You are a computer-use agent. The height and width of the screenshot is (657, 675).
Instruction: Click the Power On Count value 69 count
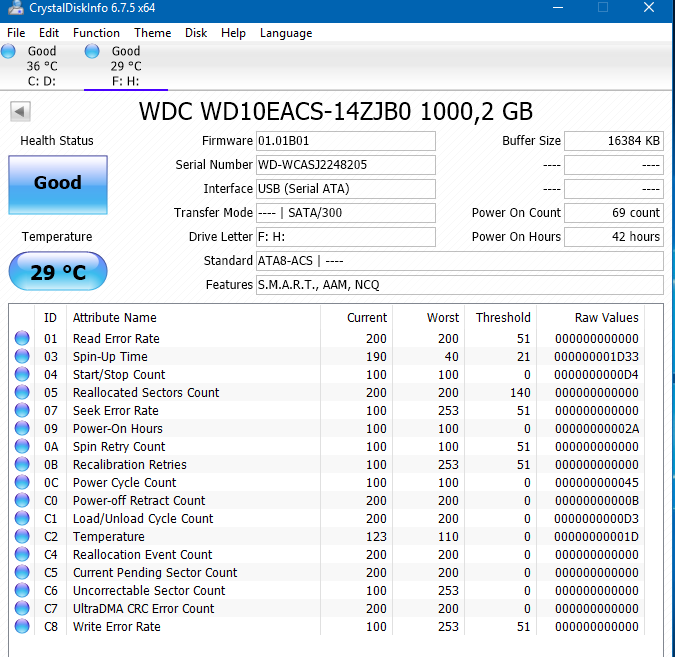614,213
